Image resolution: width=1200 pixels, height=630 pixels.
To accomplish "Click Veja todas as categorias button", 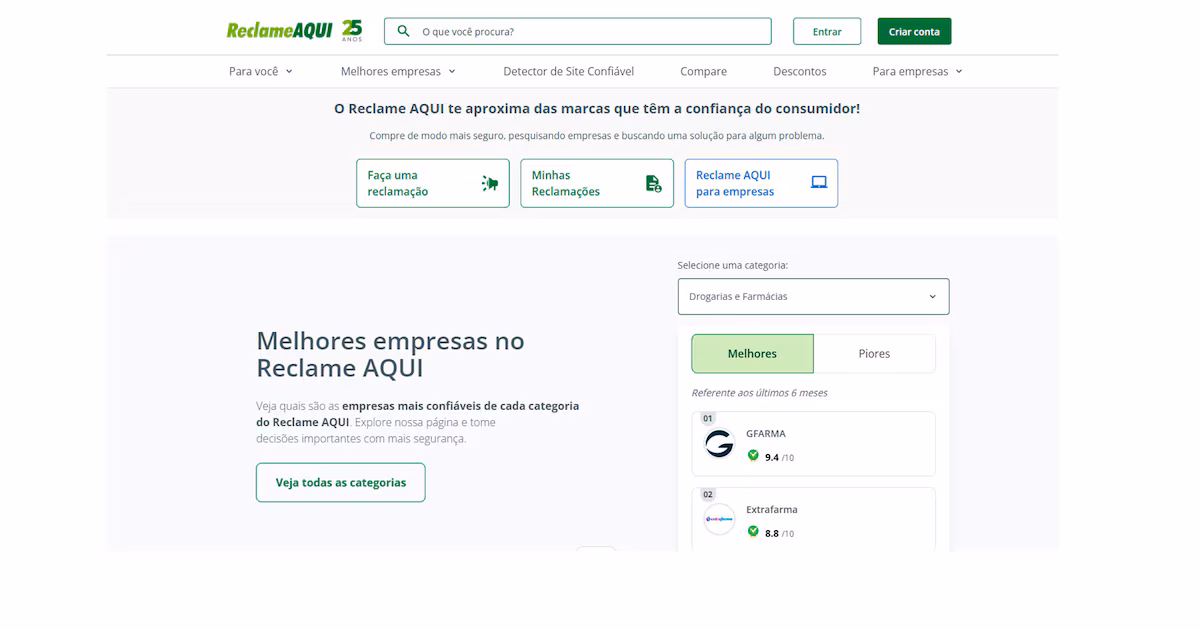I will (340, 482).
